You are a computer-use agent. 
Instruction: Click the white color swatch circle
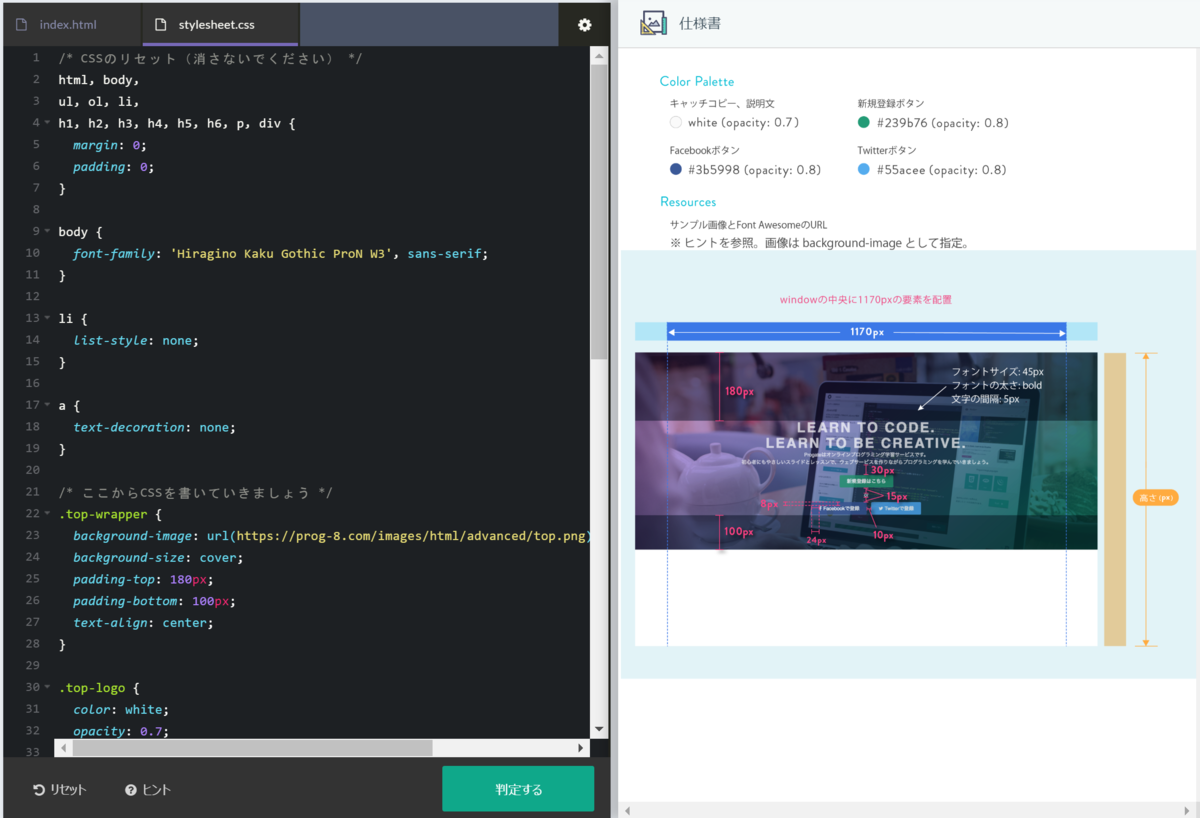pos(676,122)
